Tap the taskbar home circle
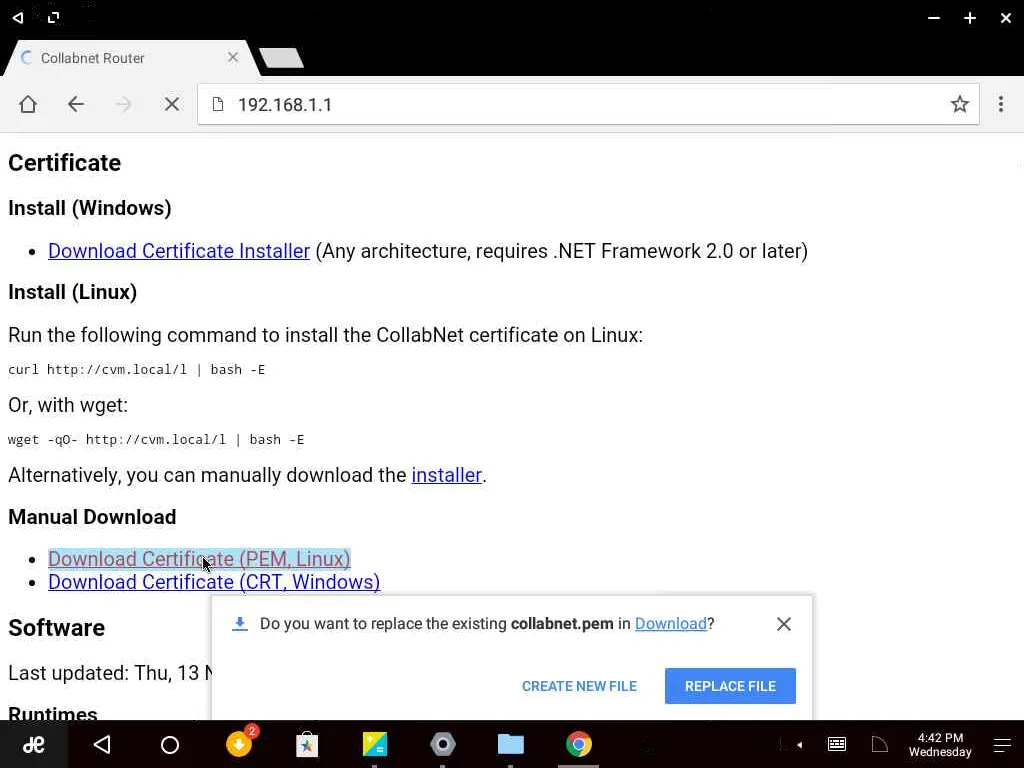Screen dimensions: 1024x768 [170, 744]
